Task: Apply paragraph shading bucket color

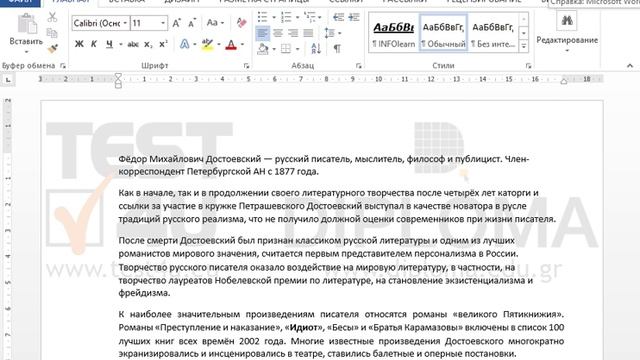Action: coord(263,49)
